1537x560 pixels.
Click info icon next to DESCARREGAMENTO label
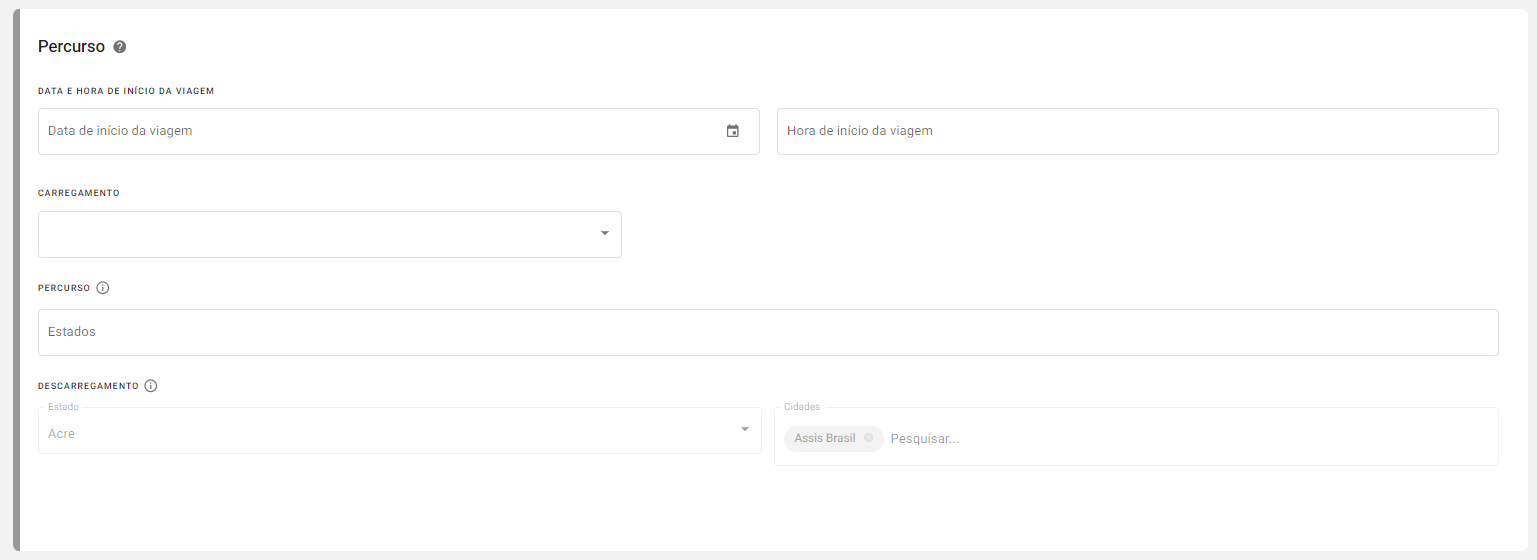click(151, 386)
